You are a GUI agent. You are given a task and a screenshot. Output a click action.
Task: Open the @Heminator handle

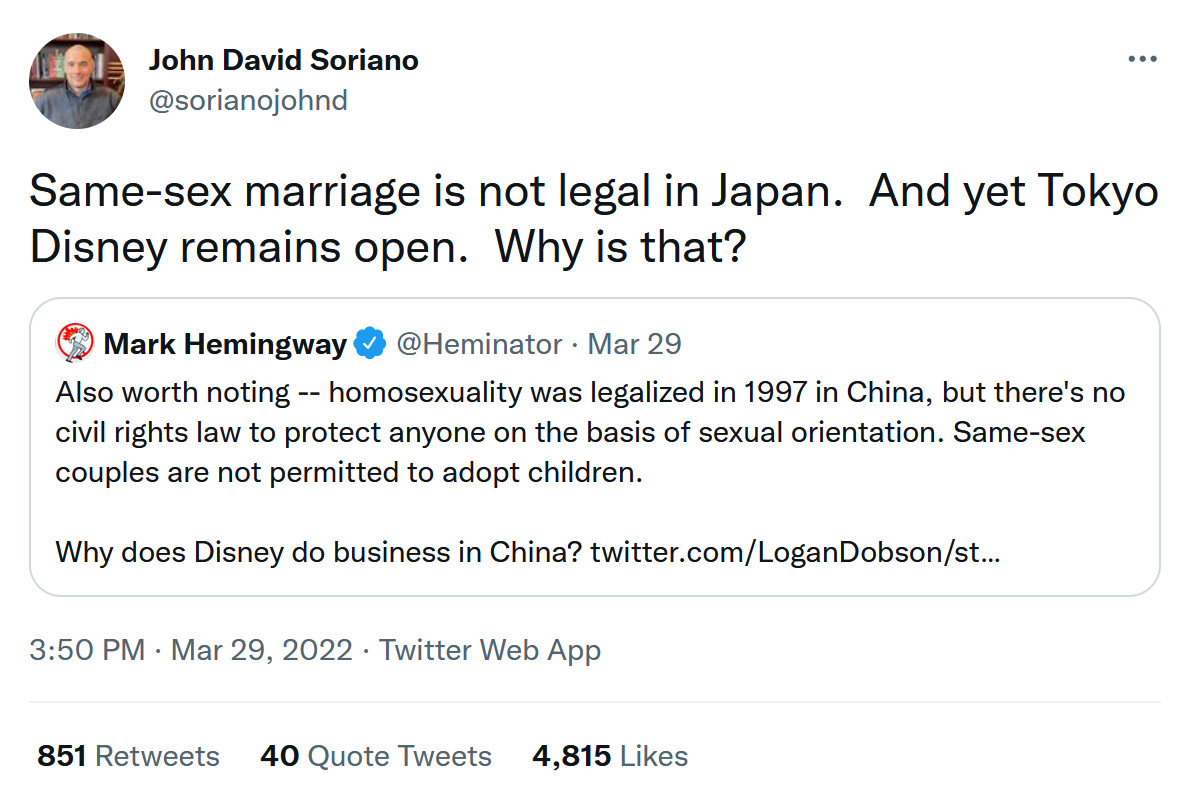coord(479,344)
